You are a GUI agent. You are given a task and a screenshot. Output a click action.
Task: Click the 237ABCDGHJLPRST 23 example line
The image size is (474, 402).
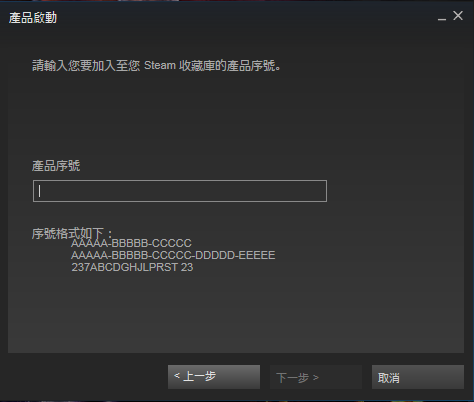(x=132, y=267)
